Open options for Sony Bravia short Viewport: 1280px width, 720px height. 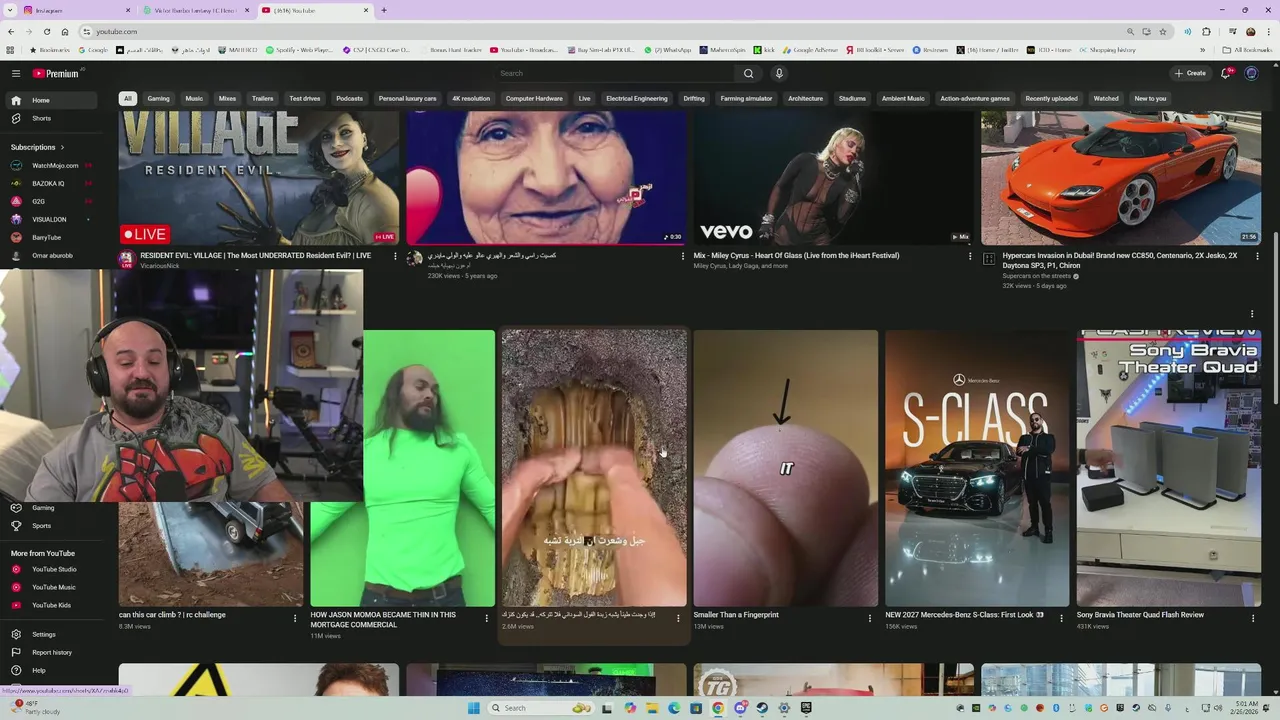1252,618
